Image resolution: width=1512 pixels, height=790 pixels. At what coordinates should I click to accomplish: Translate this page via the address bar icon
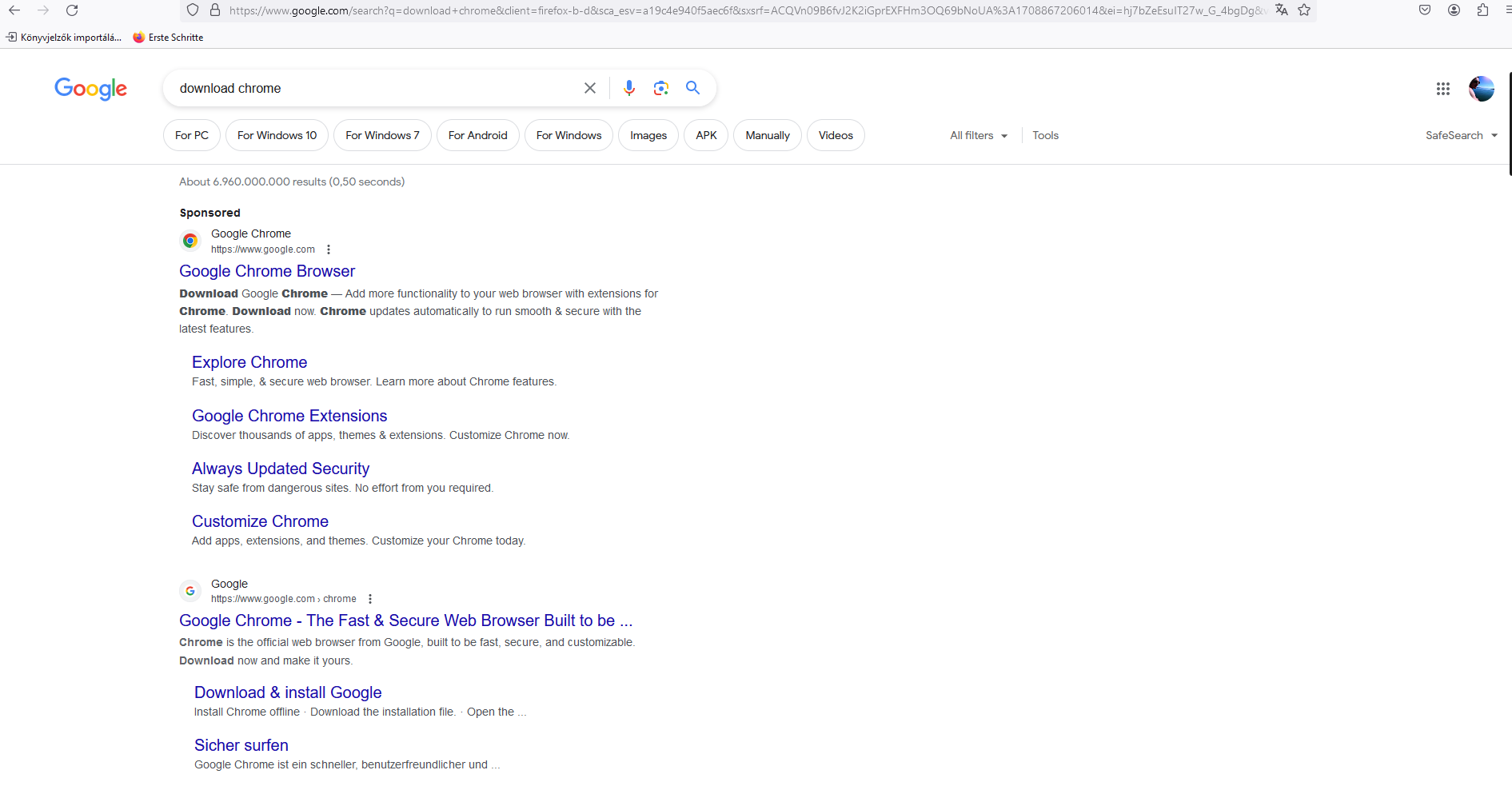point(1282,10)
